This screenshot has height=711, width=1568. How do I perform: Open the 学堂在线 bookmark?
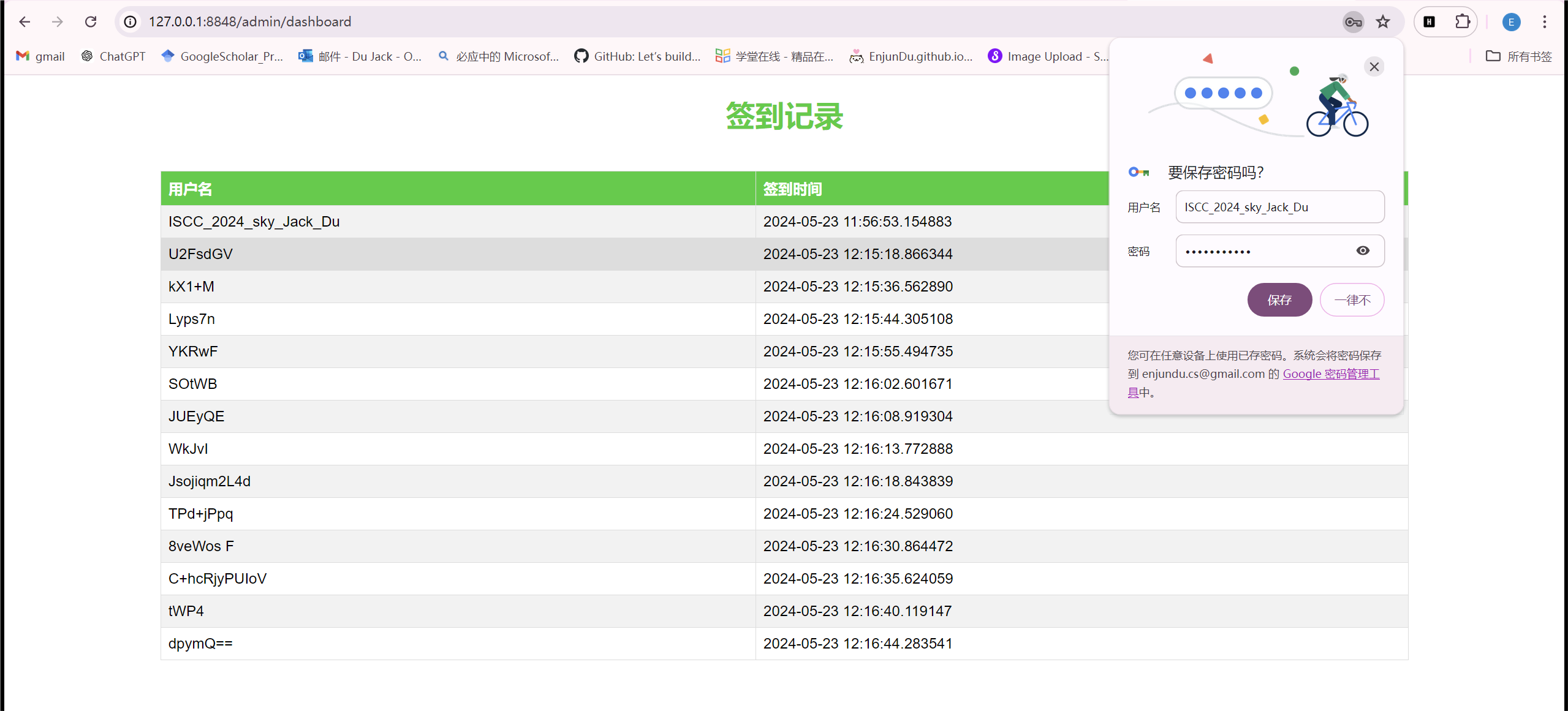click(774, 56)
